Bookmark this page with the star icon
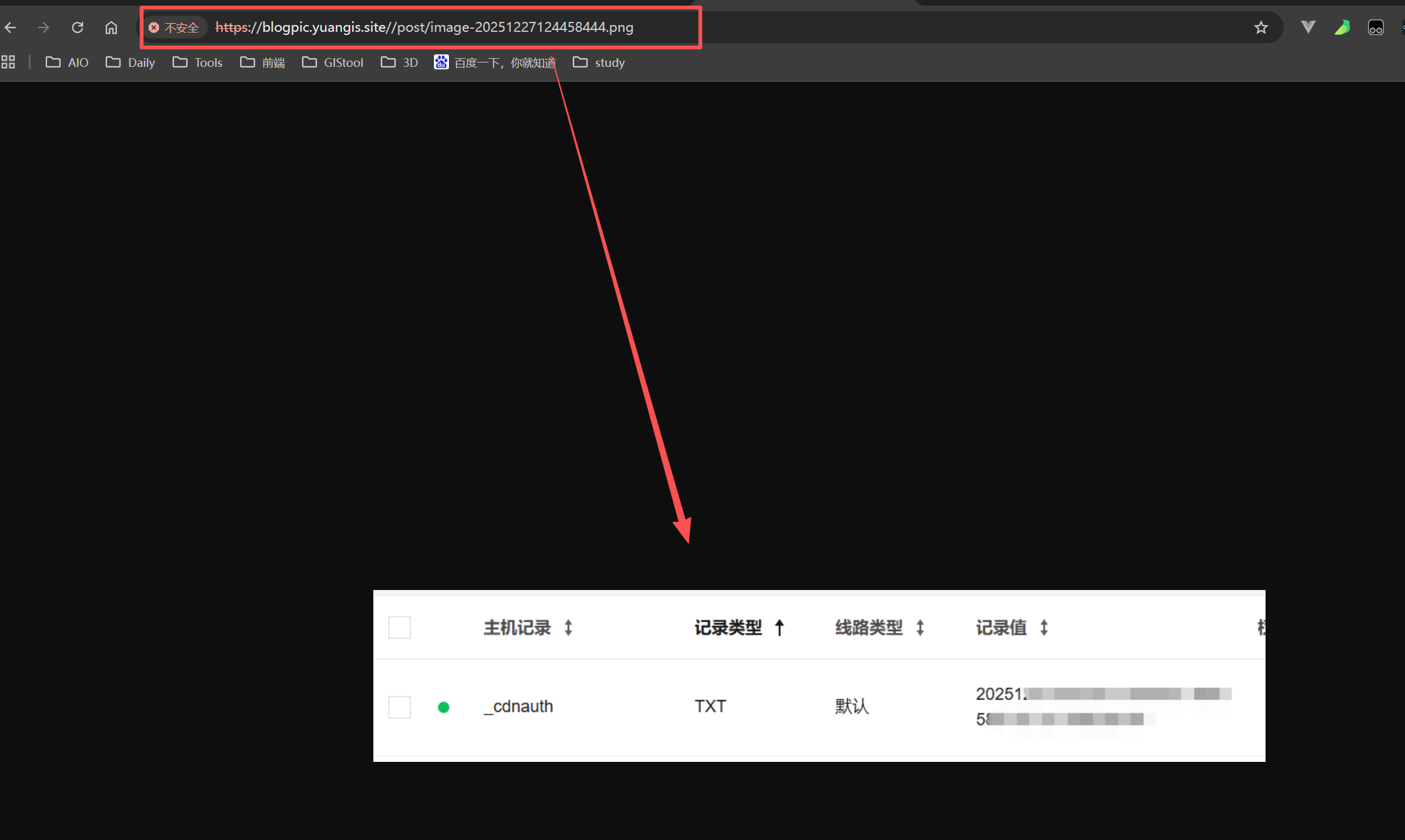This screenshot has width=1405, height=840. [x=1261, y=27]
